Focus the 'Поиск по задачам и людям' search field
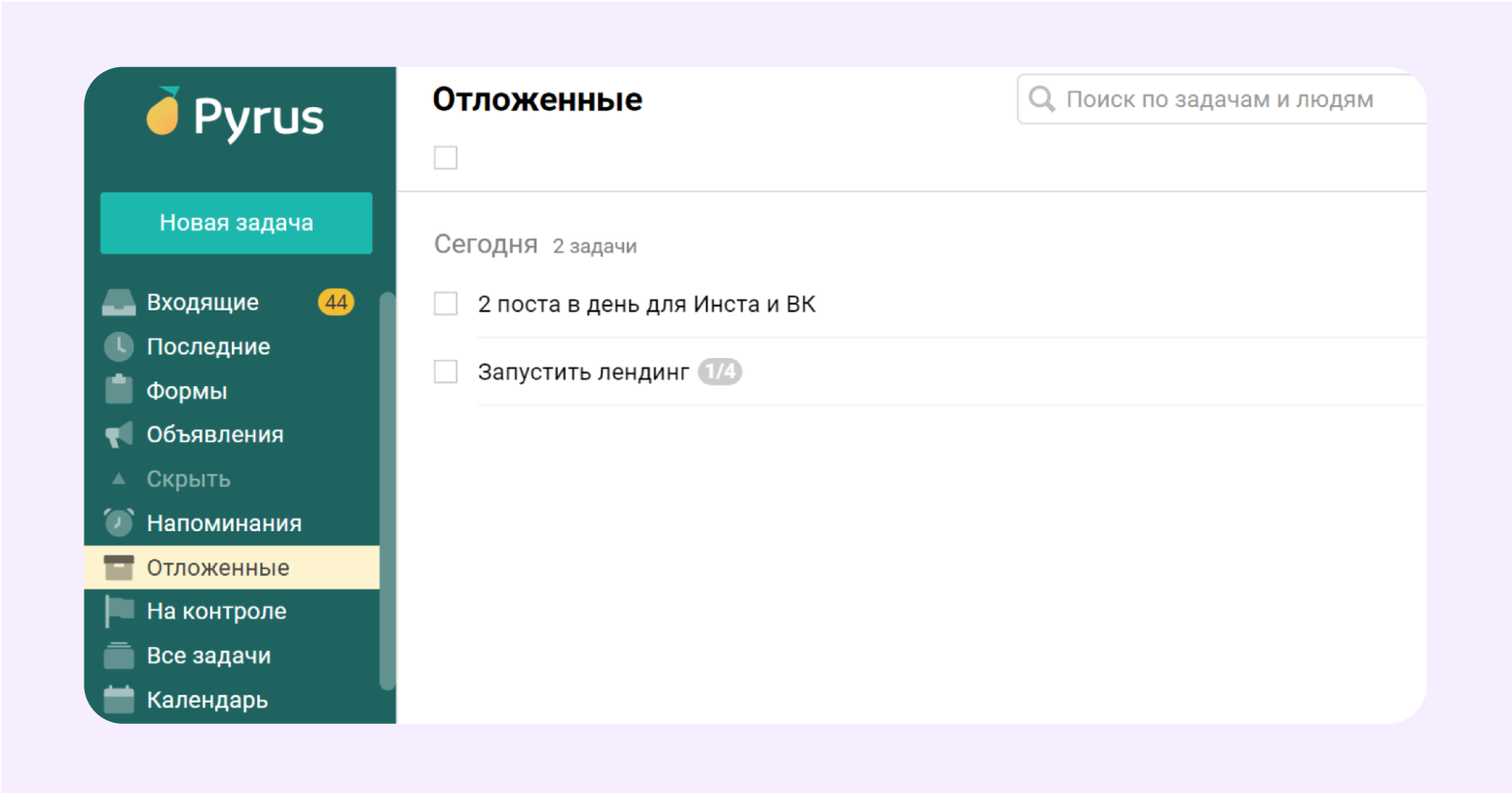Screen dimensions: 1512x793 coord(1221,99)
